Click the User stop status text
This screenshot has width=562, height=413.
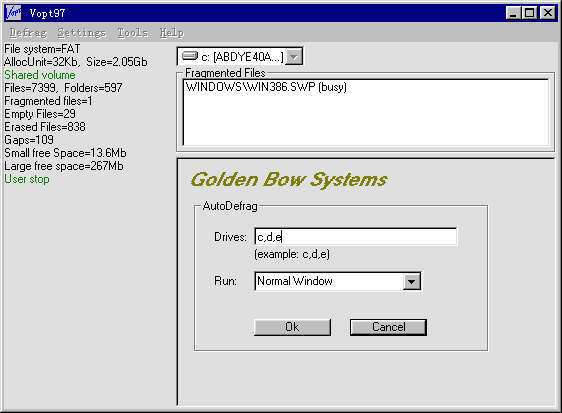pos(27,179)
